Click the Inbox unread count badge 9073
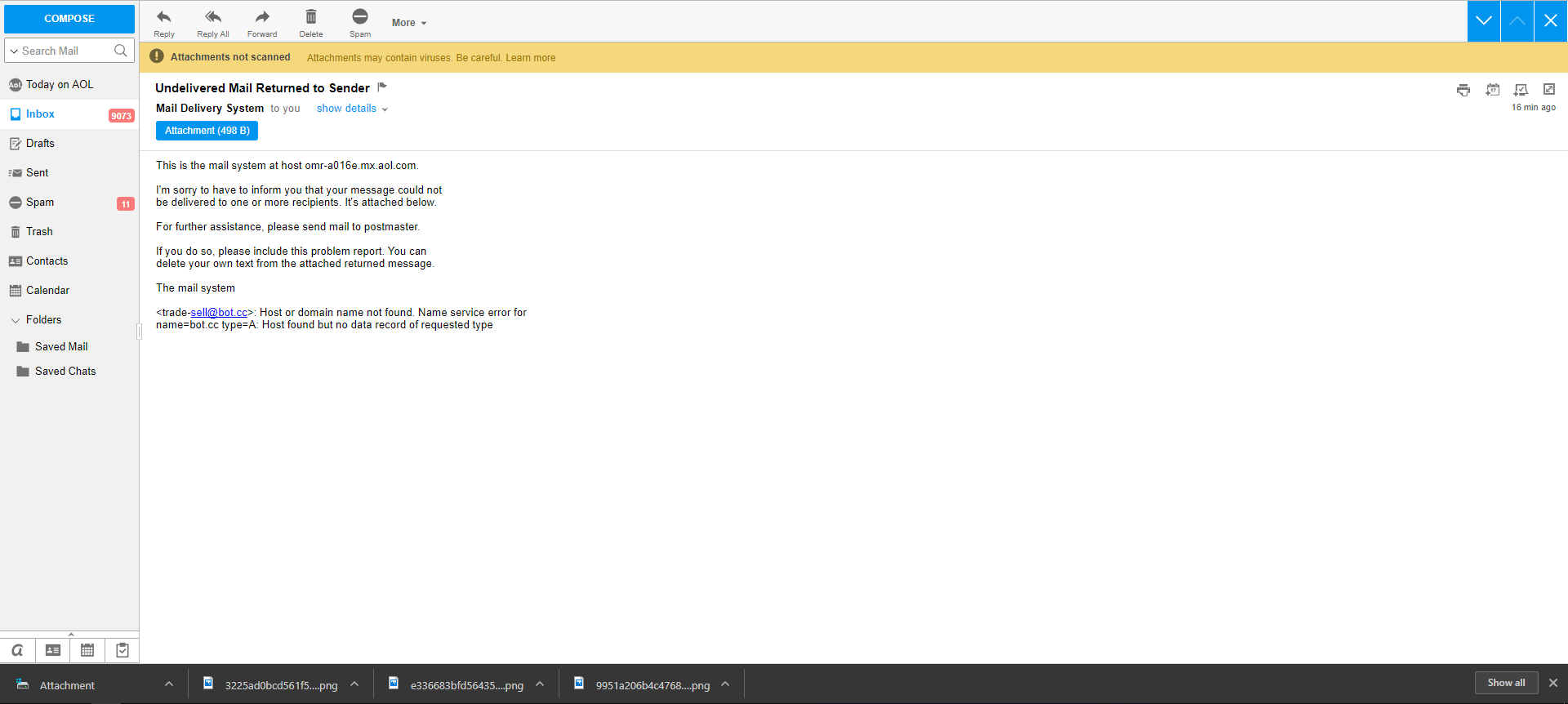1568x704 pixels. (x=121, y=116)
